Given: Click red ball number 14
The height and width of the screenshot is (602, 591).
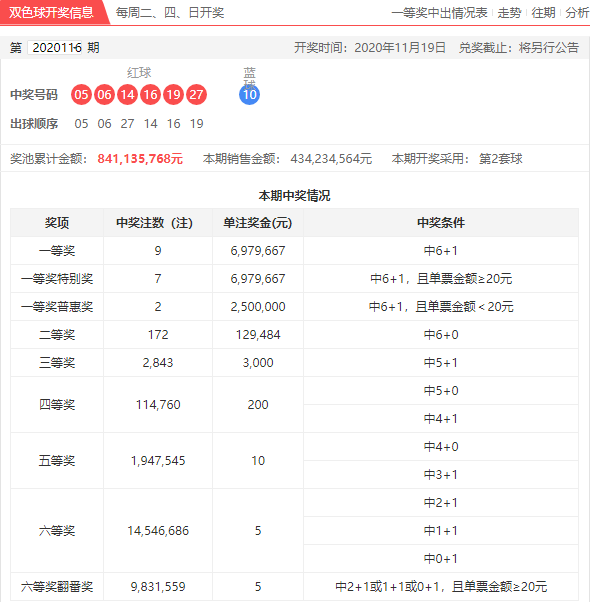Looking at the screenshot, I should pyautogui.click(x=127, y=94).
